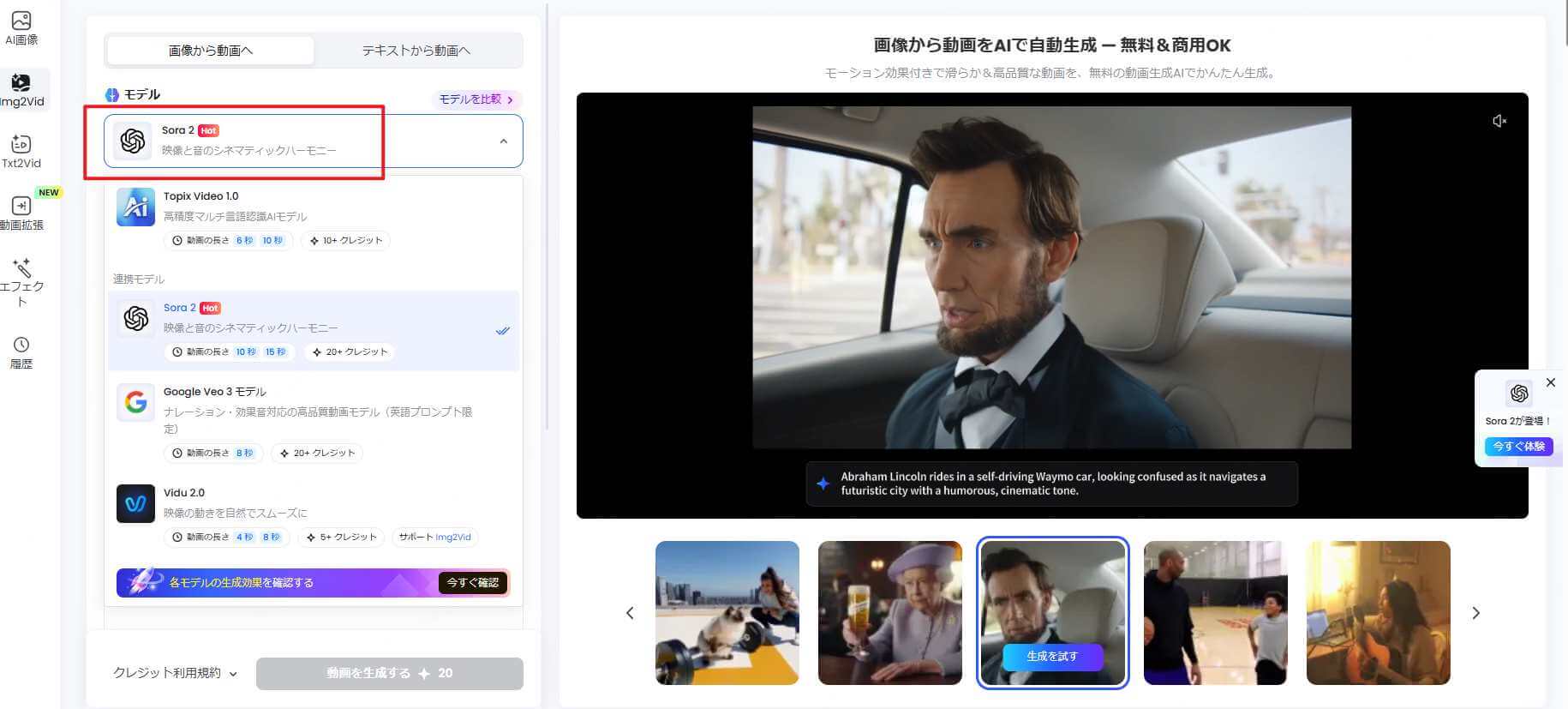
Task: Select the Queen with beer thumbnail
Action: (x=889, y=613)
